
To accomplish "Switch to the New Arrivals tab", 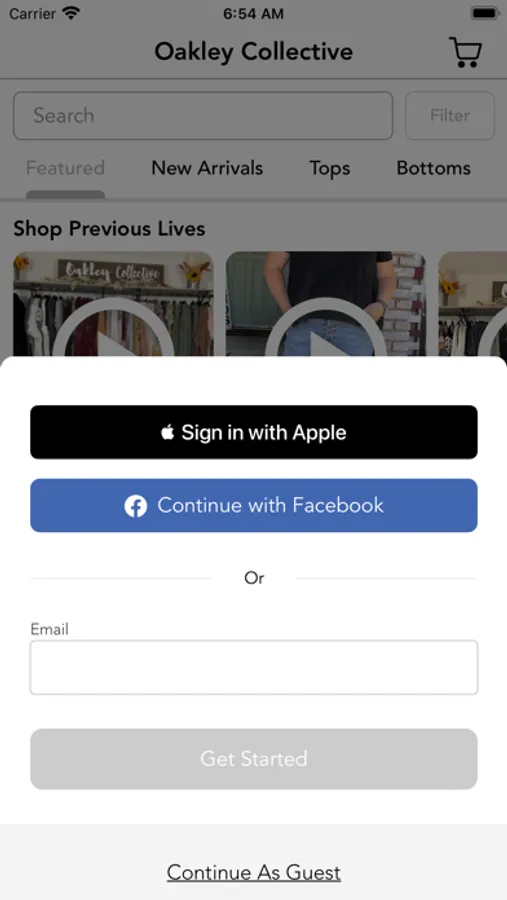I will coord(207,168).
